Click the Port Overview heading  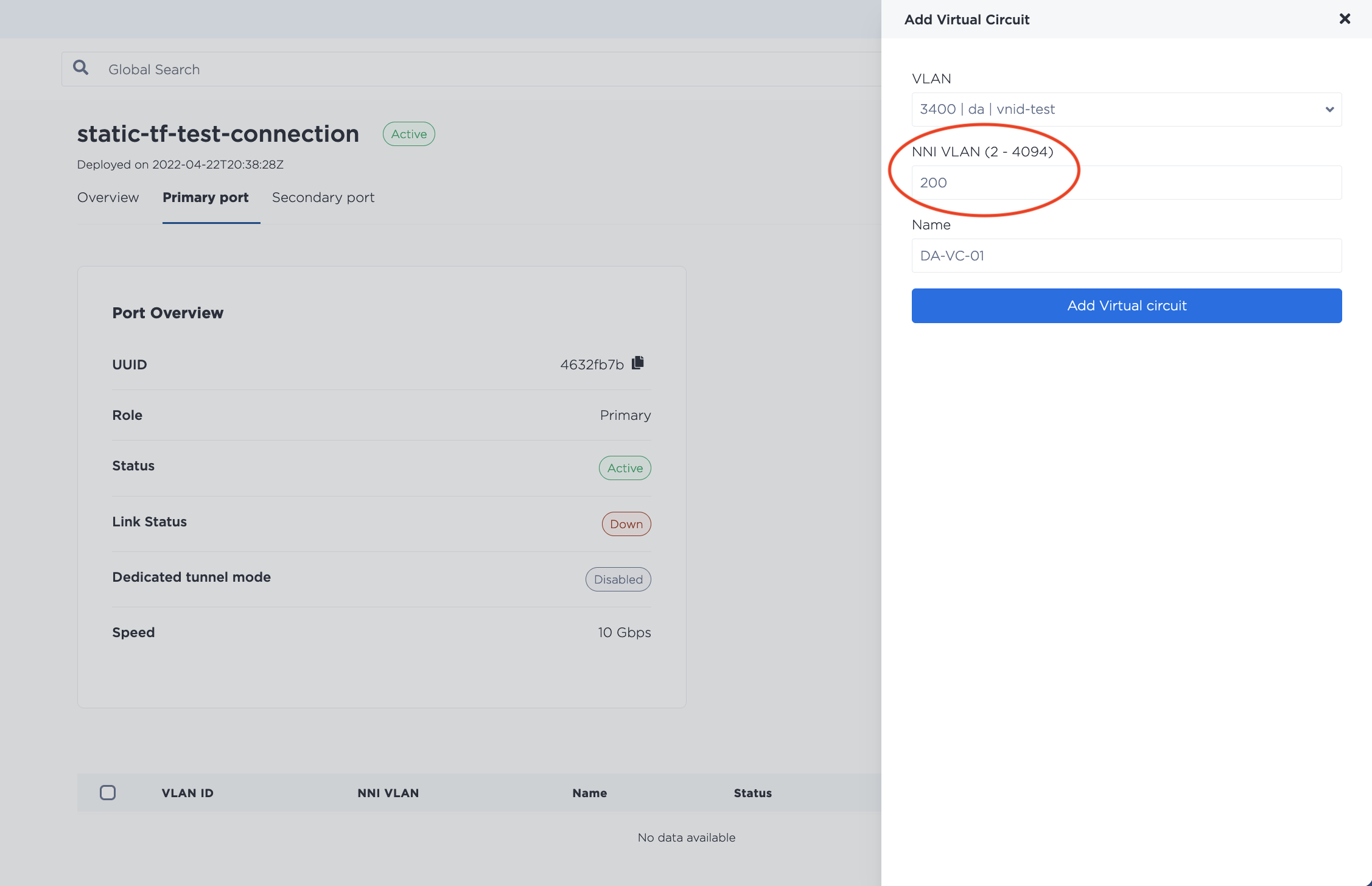(x=168, y=313)
